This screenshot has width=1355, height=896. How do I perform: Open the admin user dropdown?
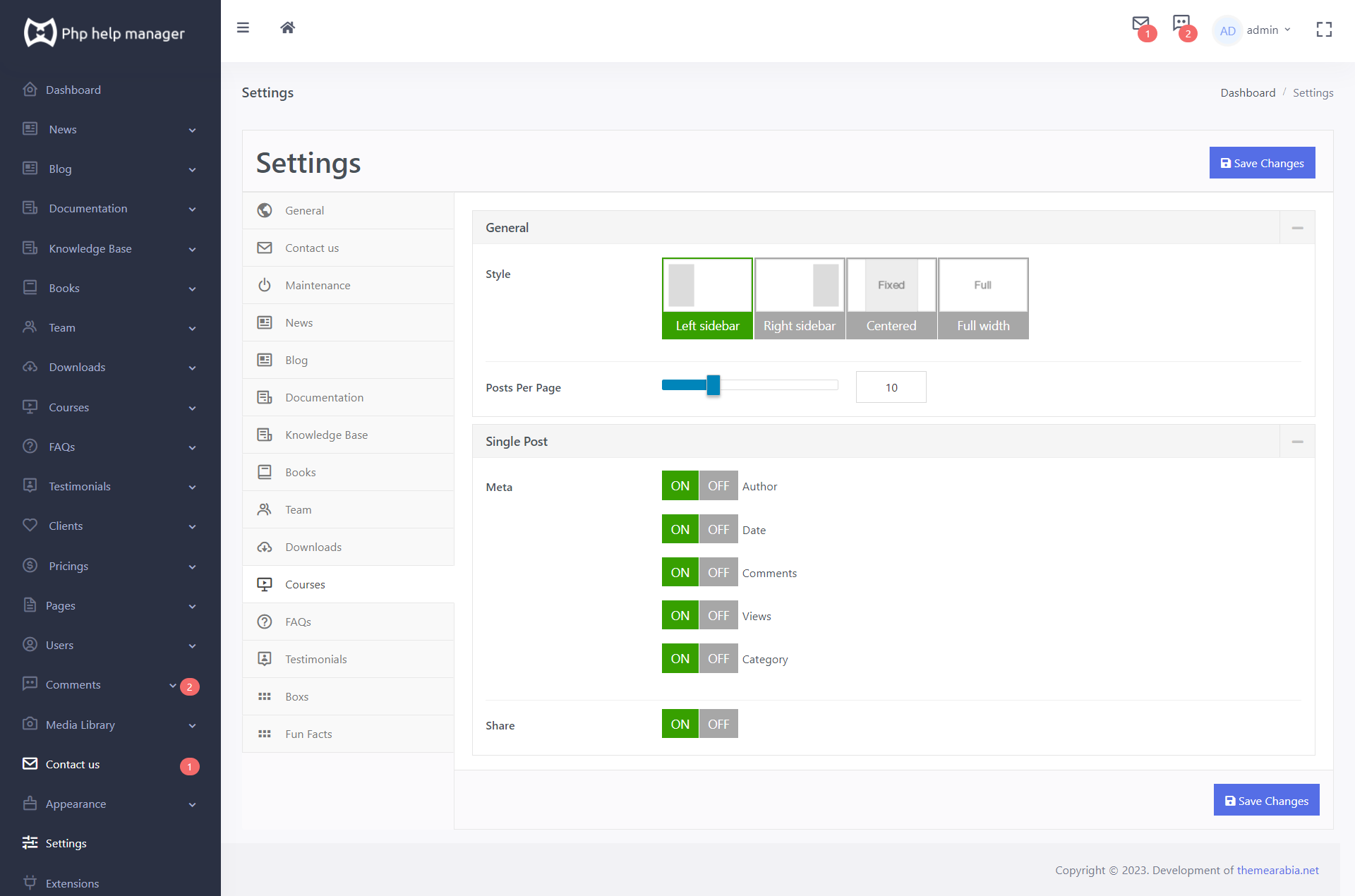coord(1253,30)
